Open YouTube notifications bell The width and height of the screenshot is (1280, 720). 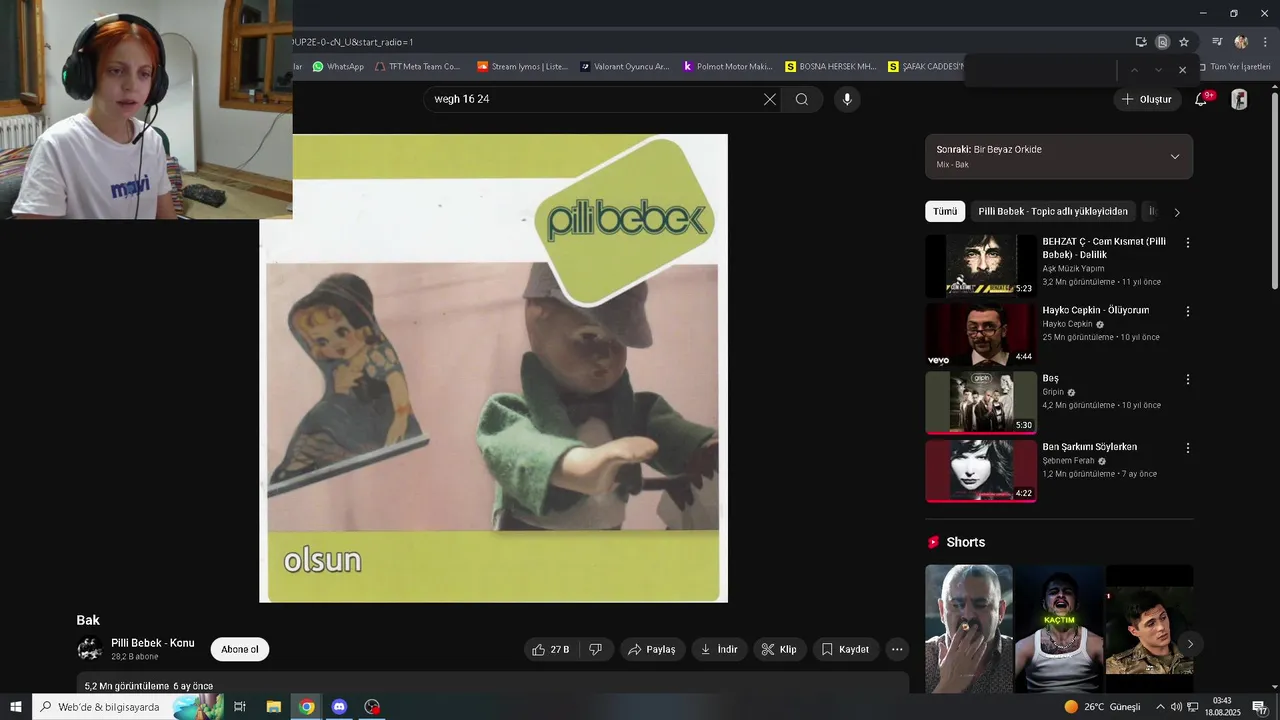(1201, 99)
